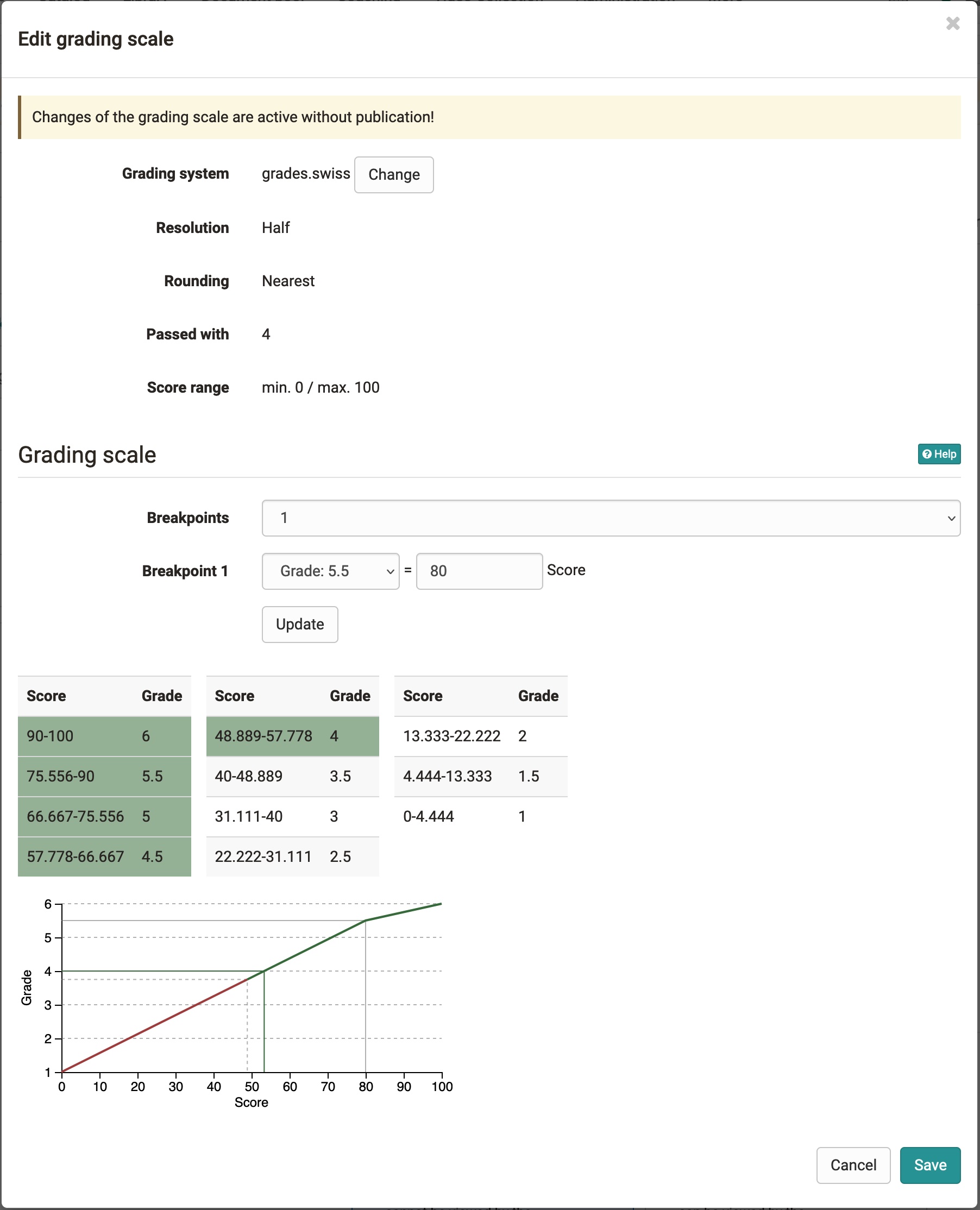Click the 48.889-57.778 grade 4 row

click(x=292, y=736)
